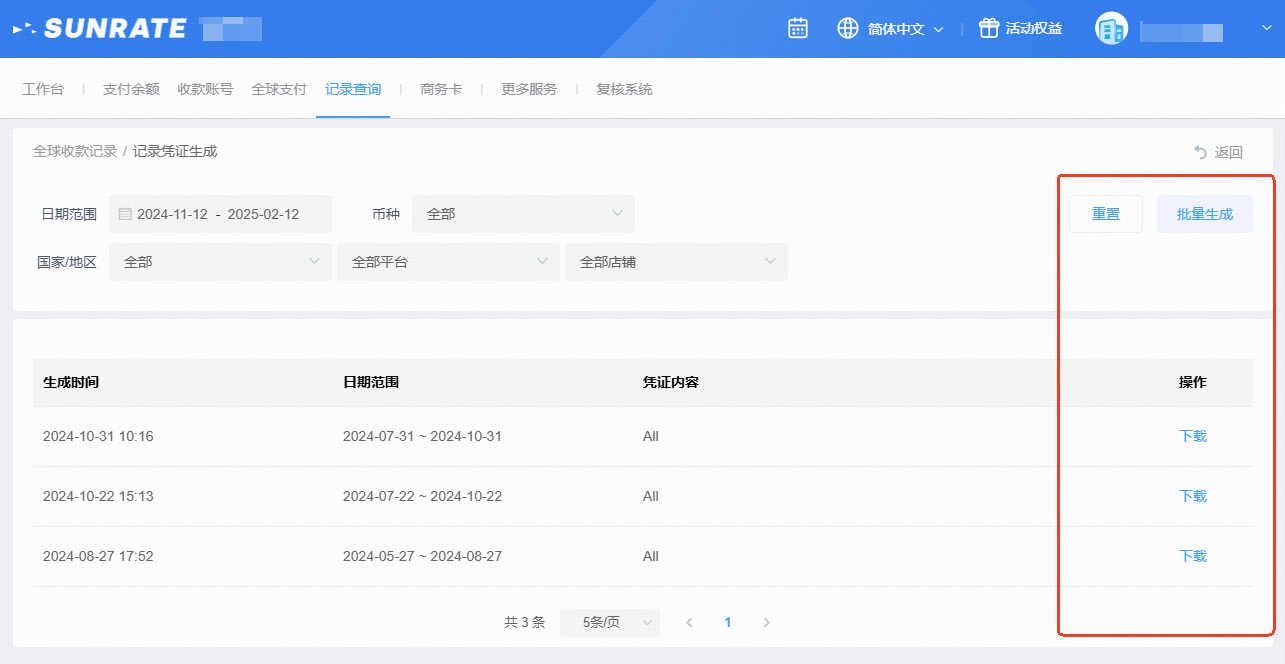This screenshot has height=664, width=1285.
Task: Click the gift icon for 活动权益
Action: [989, 28]
